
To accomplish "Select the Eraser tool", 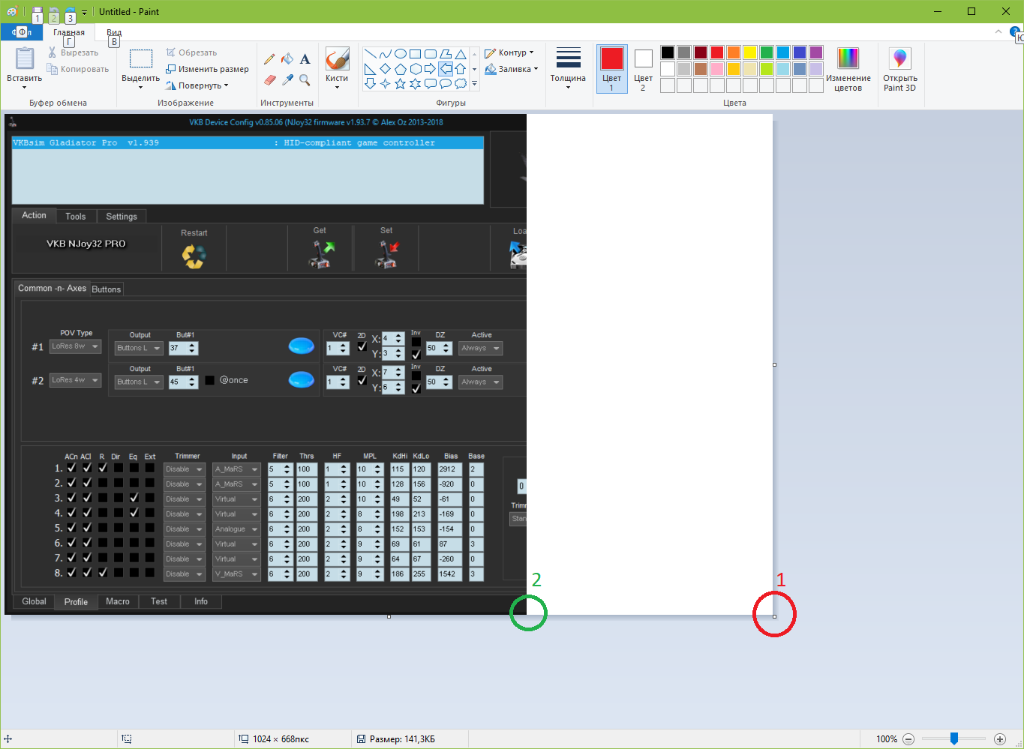I will (269, 79).
